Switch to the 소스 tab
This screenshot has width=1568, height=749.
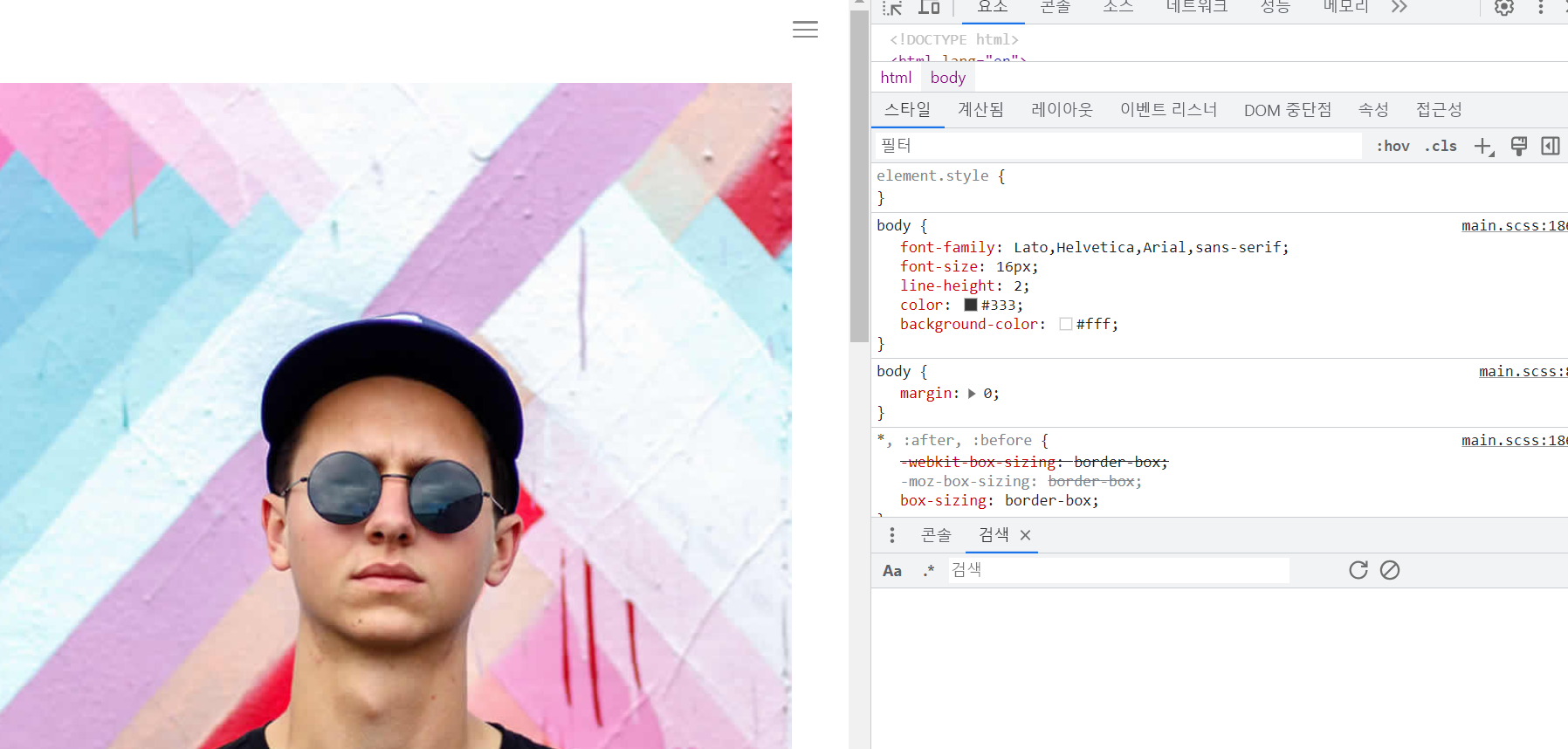pos(1118,7)
